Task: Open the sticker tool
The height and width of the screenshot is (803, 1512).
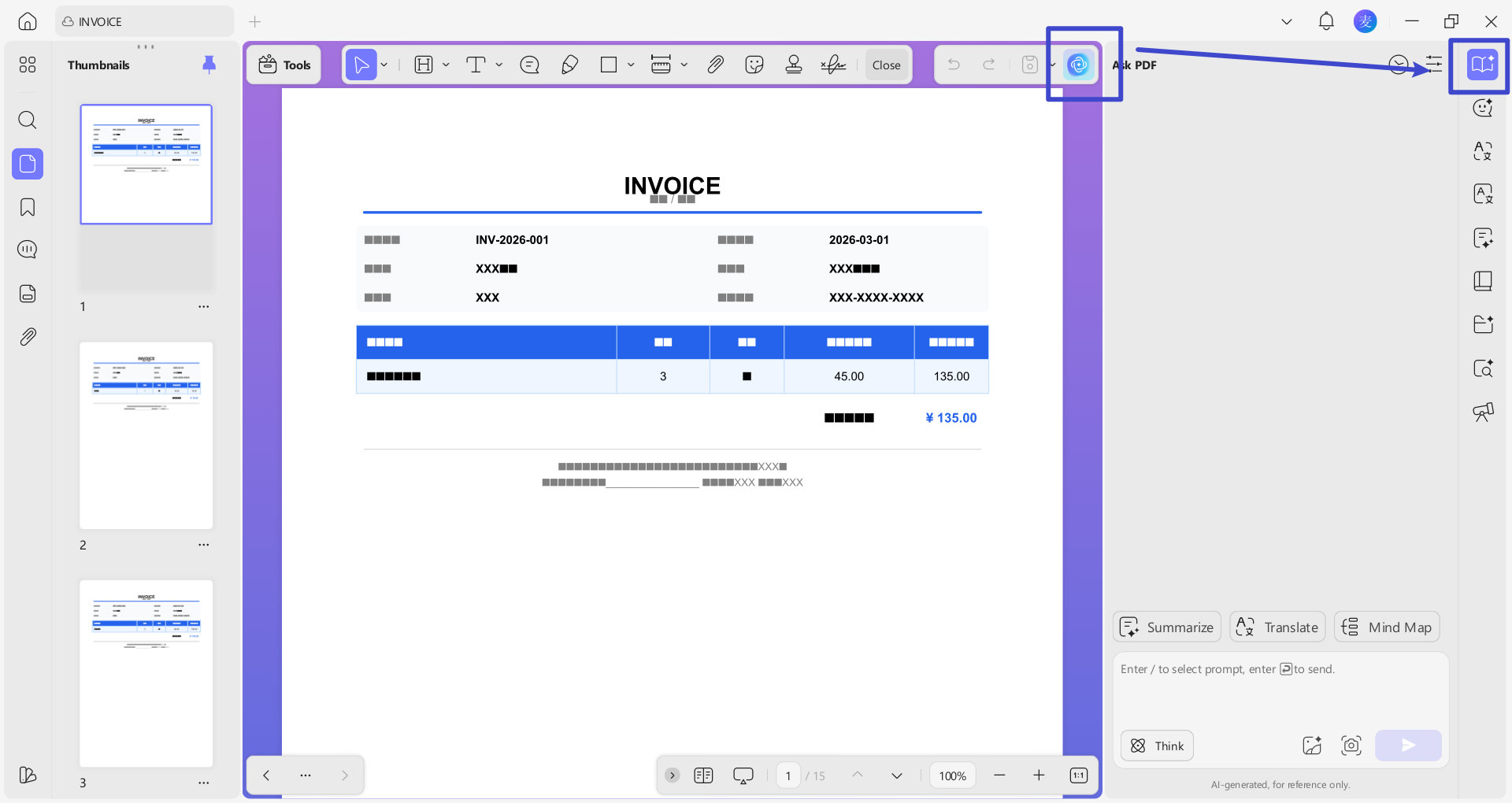Action: [754, 65]
